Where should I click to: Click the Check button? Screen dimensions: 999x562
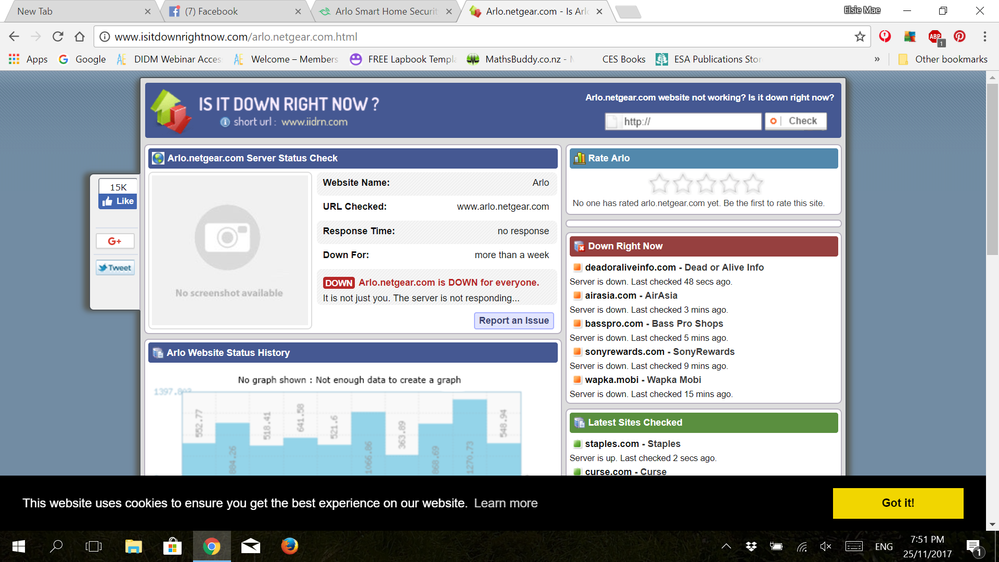point(796,121)
